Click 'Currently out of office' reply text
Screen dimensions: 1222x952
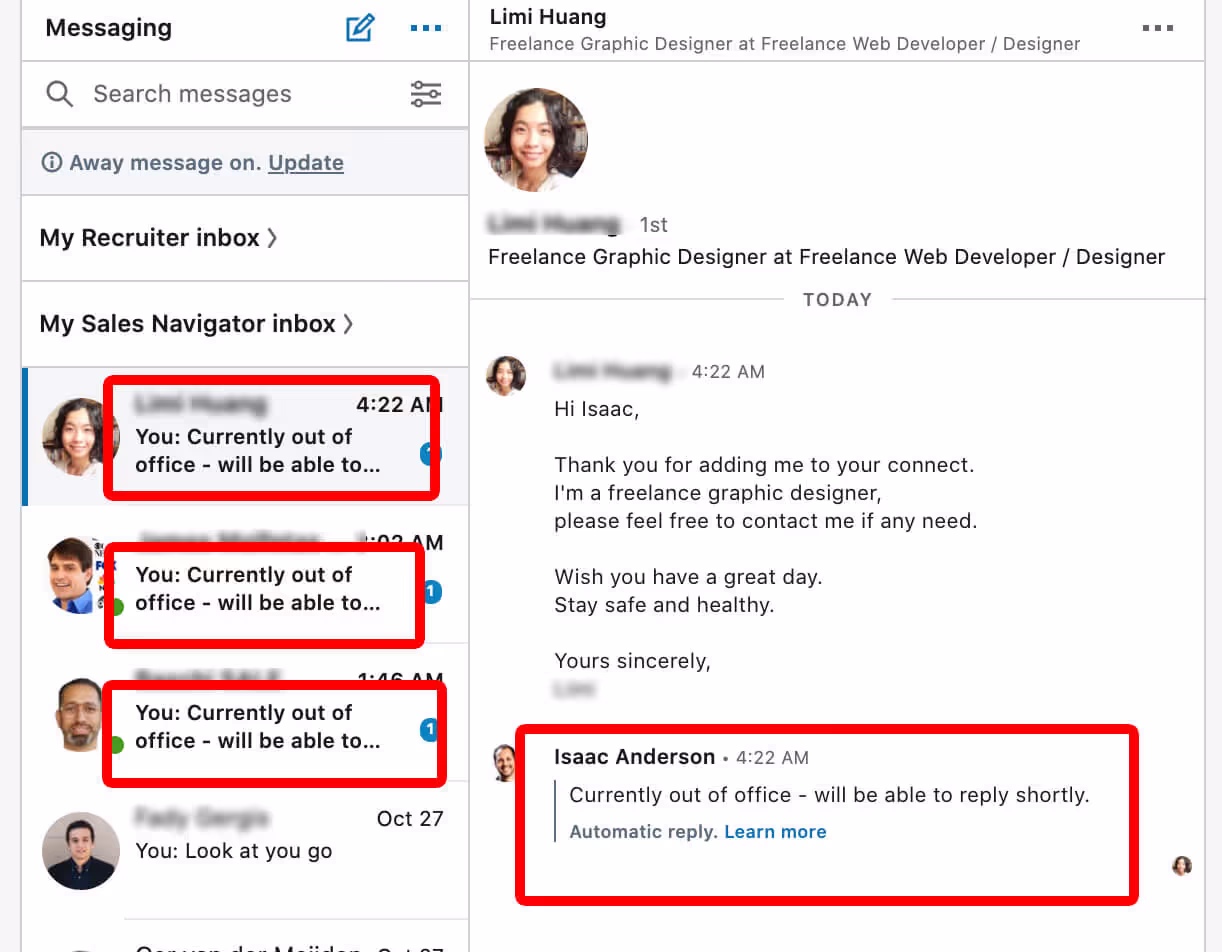(829, 795)
